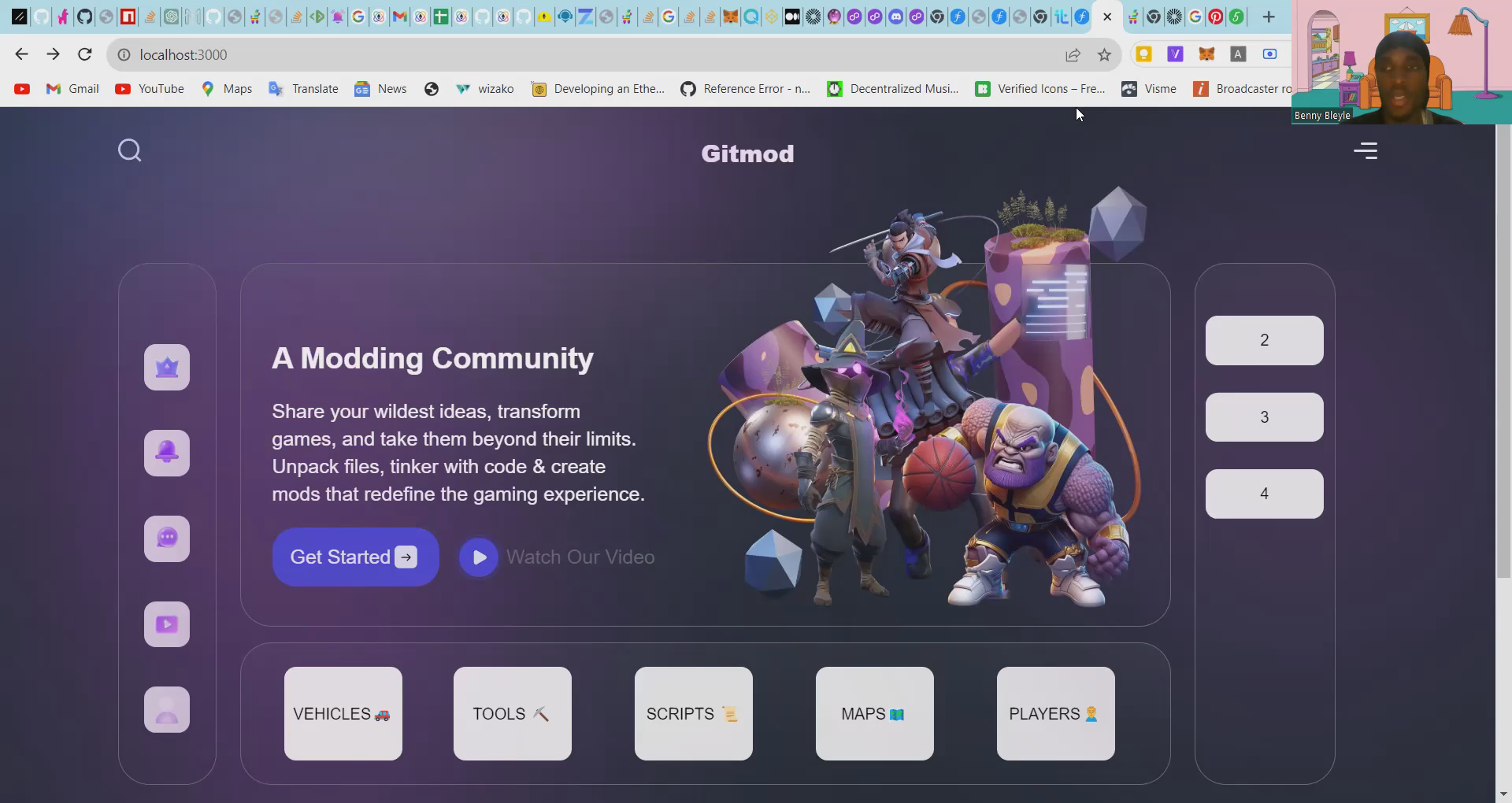Go forward with the browser forward arrow

[53, 54]
